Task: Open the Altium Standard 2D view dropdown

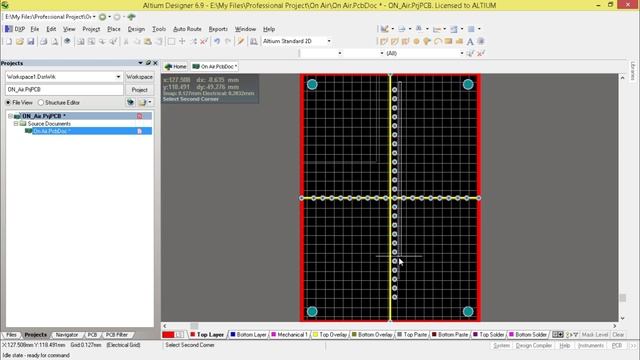Action: tap(329, 41)
